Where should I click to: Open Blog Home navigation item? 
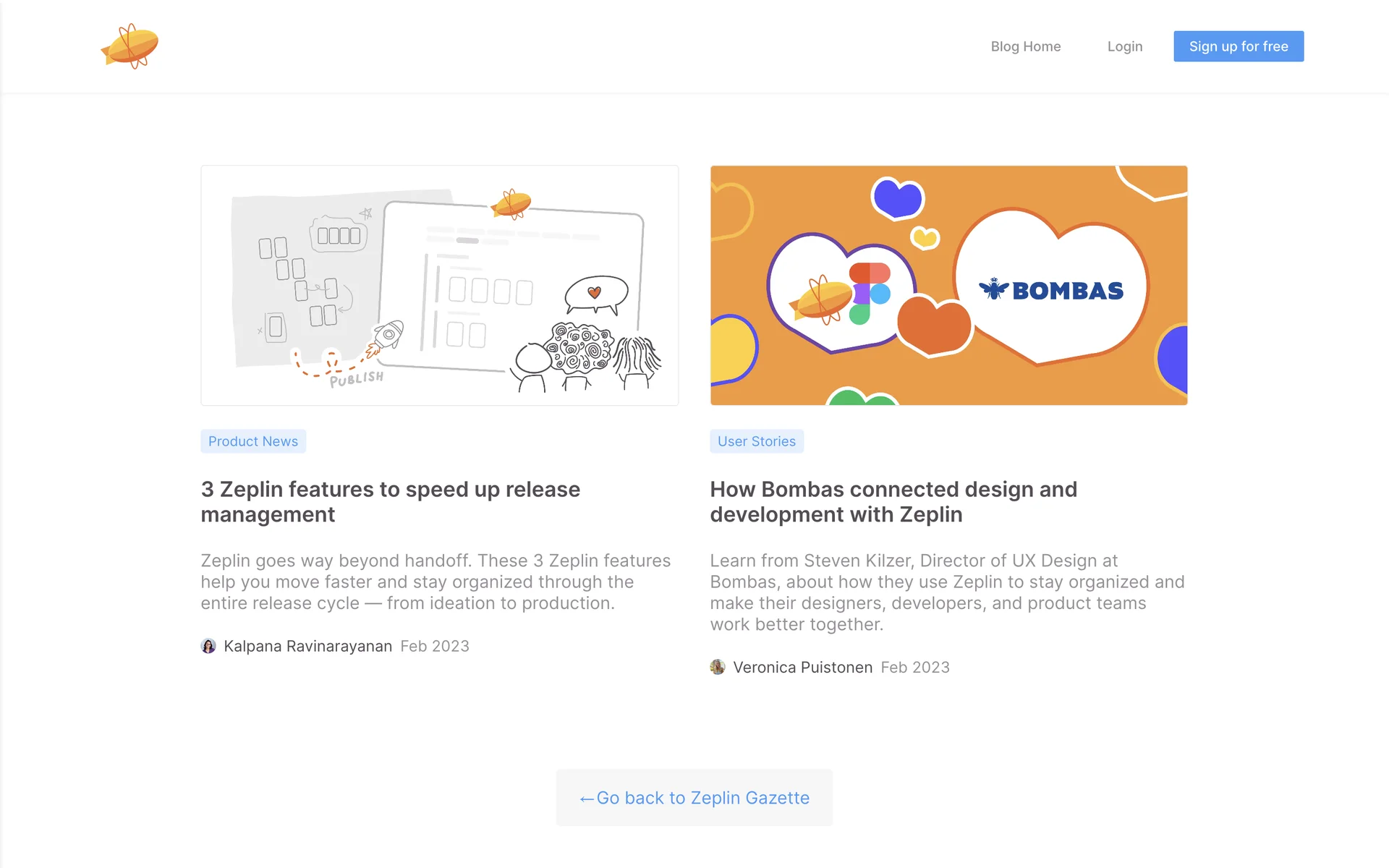1025,46
